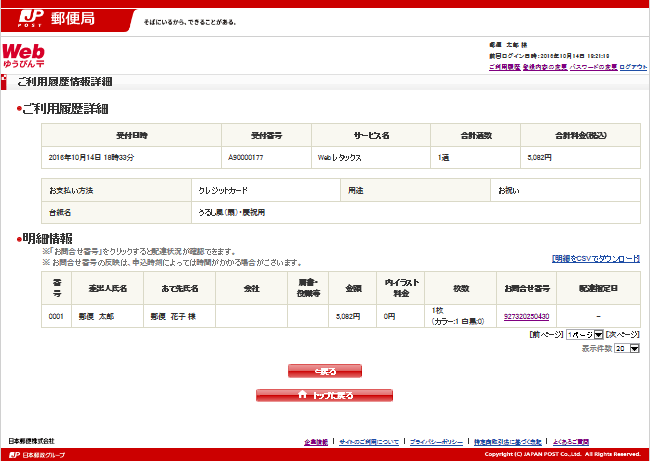This screenshot has height=464, width=653.
Task: Open 特定商取引法に基づく表記 footer link
Action: pyautogui.click(x=507, y=441)
